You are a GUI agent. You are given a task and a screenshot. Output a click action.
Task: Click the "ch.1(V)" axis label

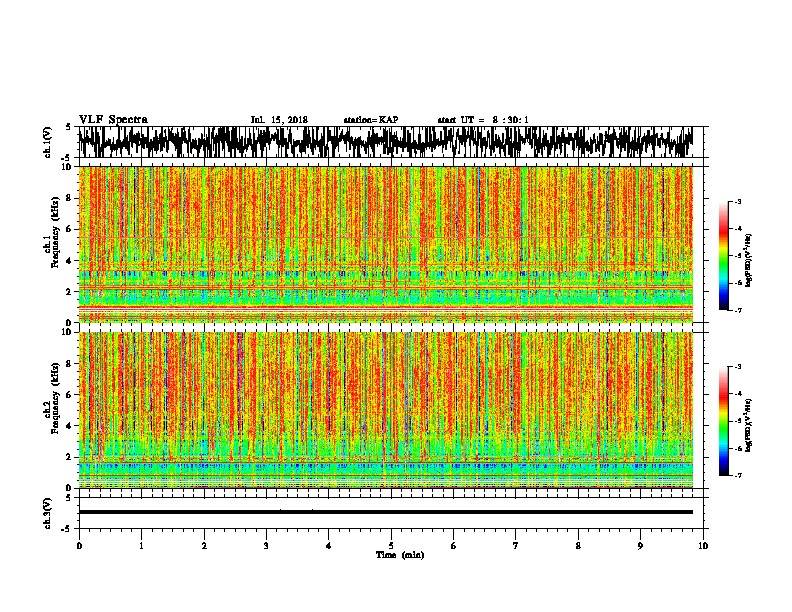(48, 142)
